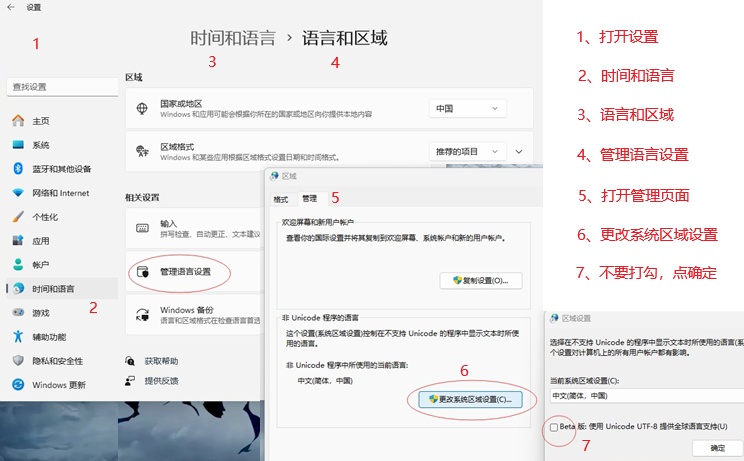Select 网络和 Internet wifi icon

[x=18, y=193]
